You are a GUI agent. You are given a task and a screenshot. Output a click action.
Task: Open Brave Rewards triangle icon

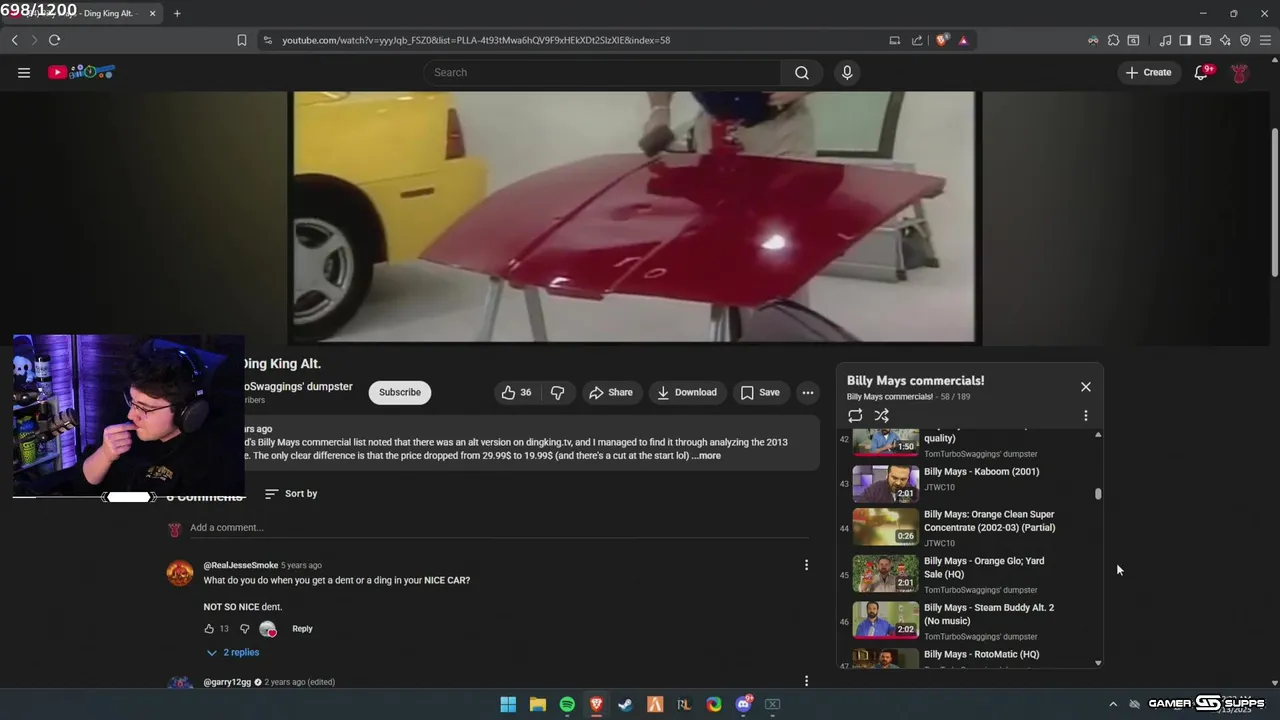[x=963, y=40]
